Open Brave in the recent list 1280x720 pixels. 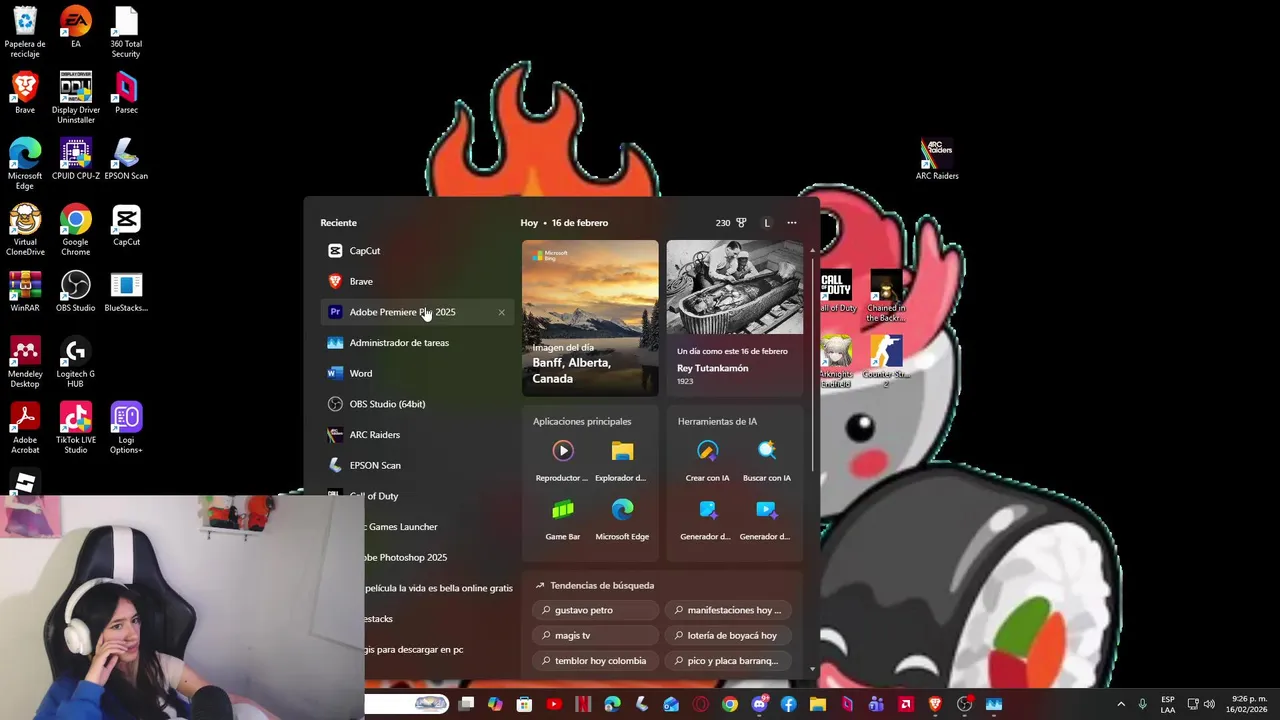point(417,281)
